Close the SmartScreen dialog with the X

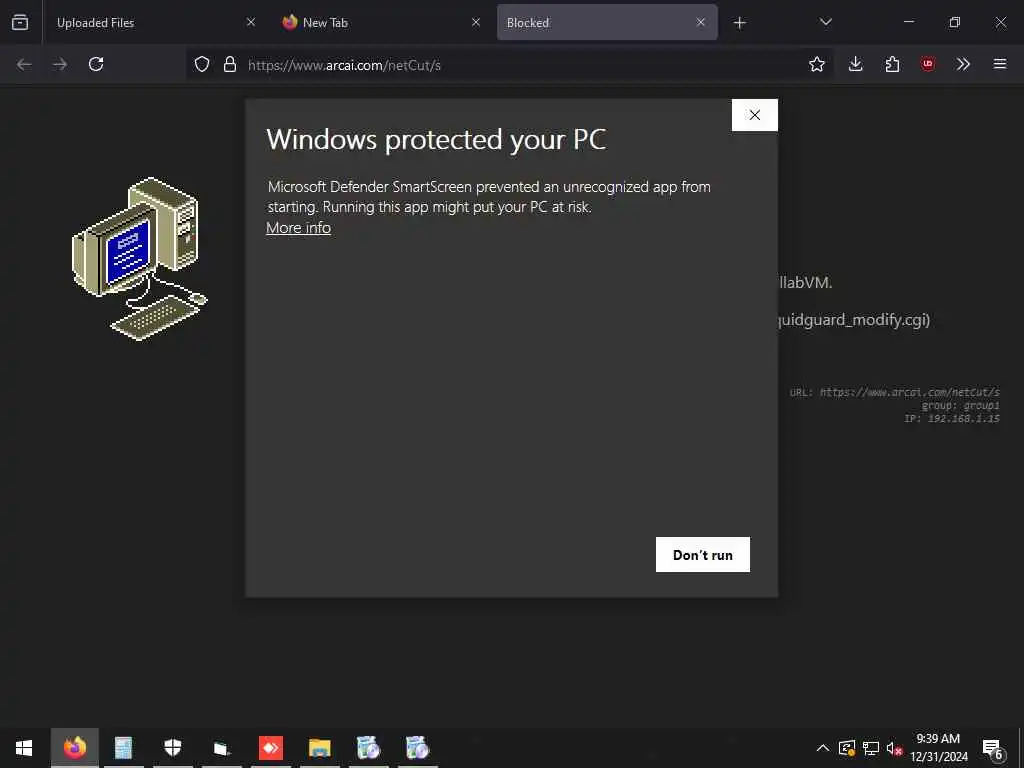coord(754,115)
